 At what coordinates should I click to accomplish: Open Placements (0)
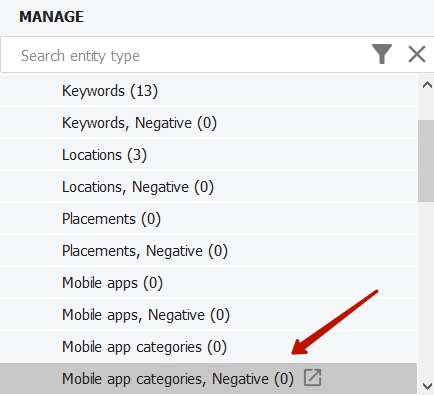(208, 219)
